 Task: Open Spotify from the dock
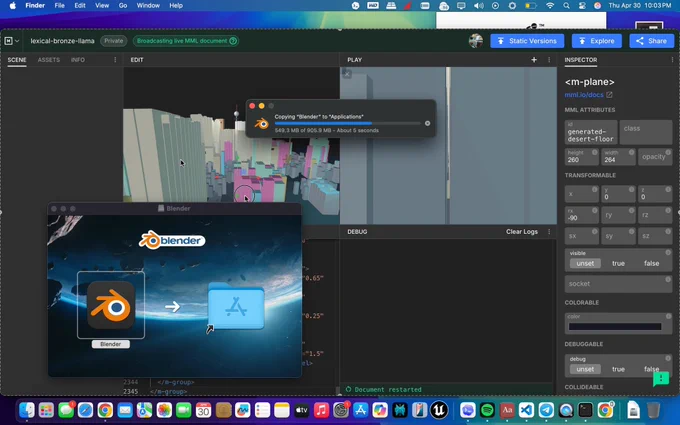click(487, 410)
